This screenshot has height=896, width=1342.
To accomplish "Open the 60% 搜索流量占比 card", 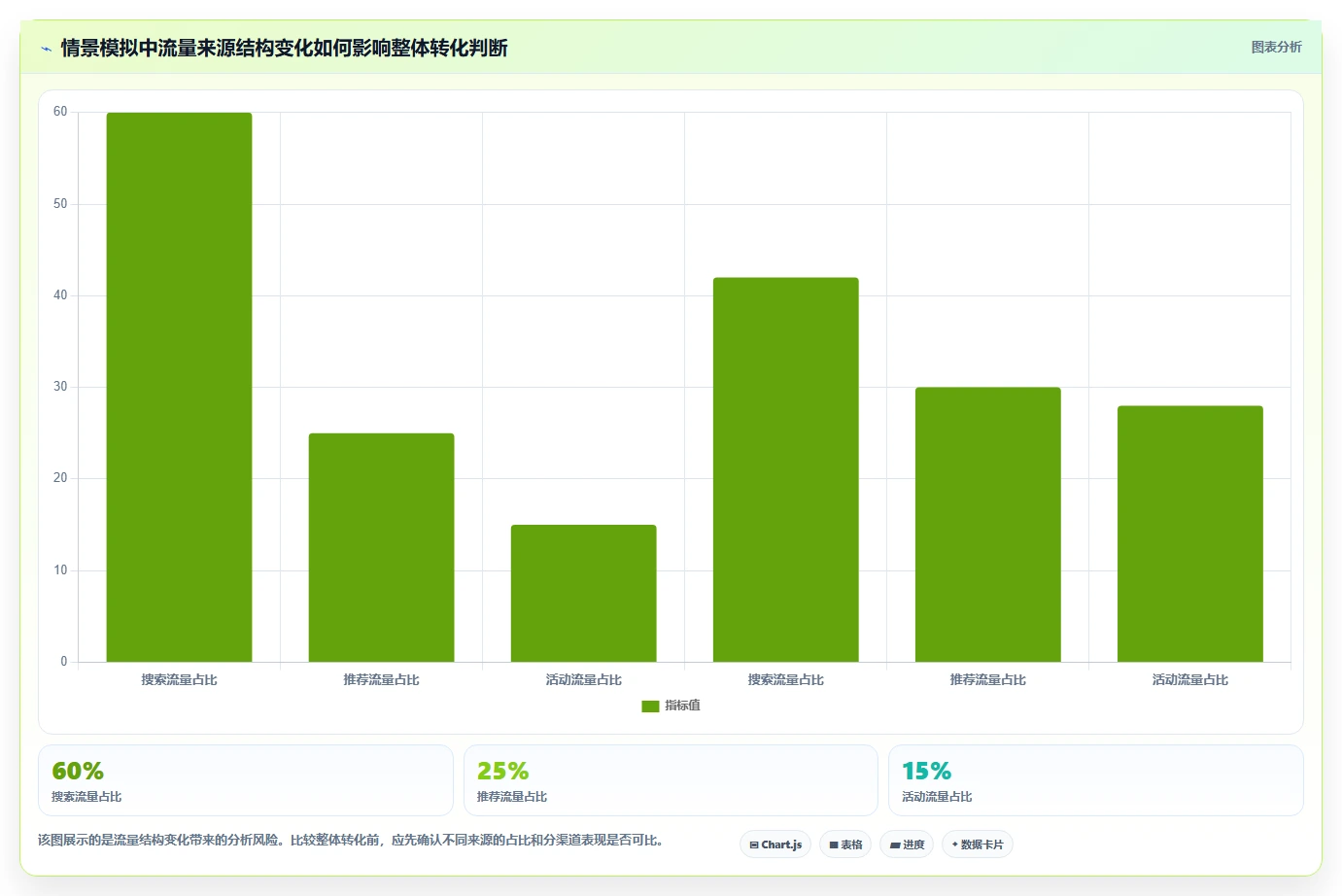I will click(246, 780).
